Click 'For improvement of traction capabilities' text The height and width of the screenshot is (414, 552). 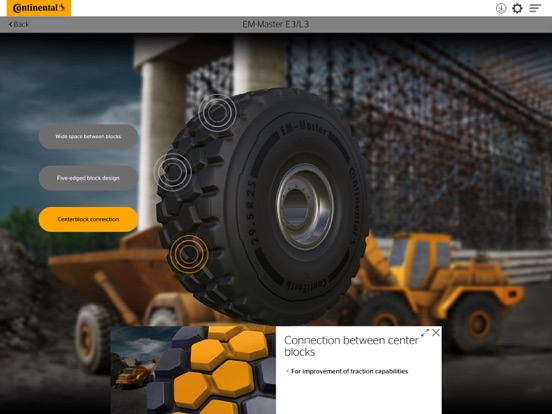tap(350, 371)
